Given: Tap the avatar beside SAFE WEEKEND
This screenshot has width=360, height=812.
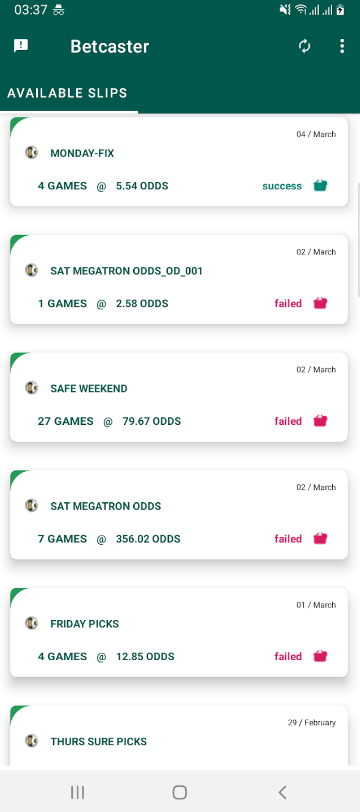Looking at the screenshot, I should [x=32, y=388].
